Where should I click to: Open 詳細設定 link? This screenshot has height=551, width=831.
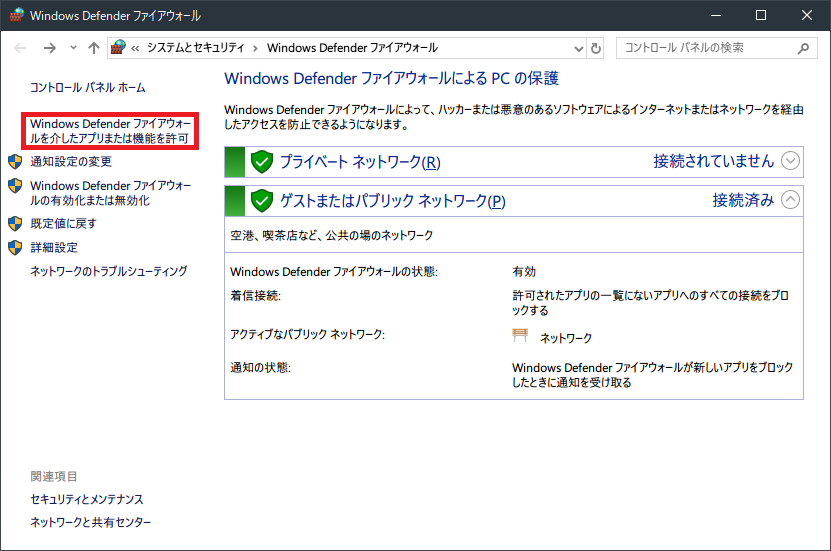(54, 247)
